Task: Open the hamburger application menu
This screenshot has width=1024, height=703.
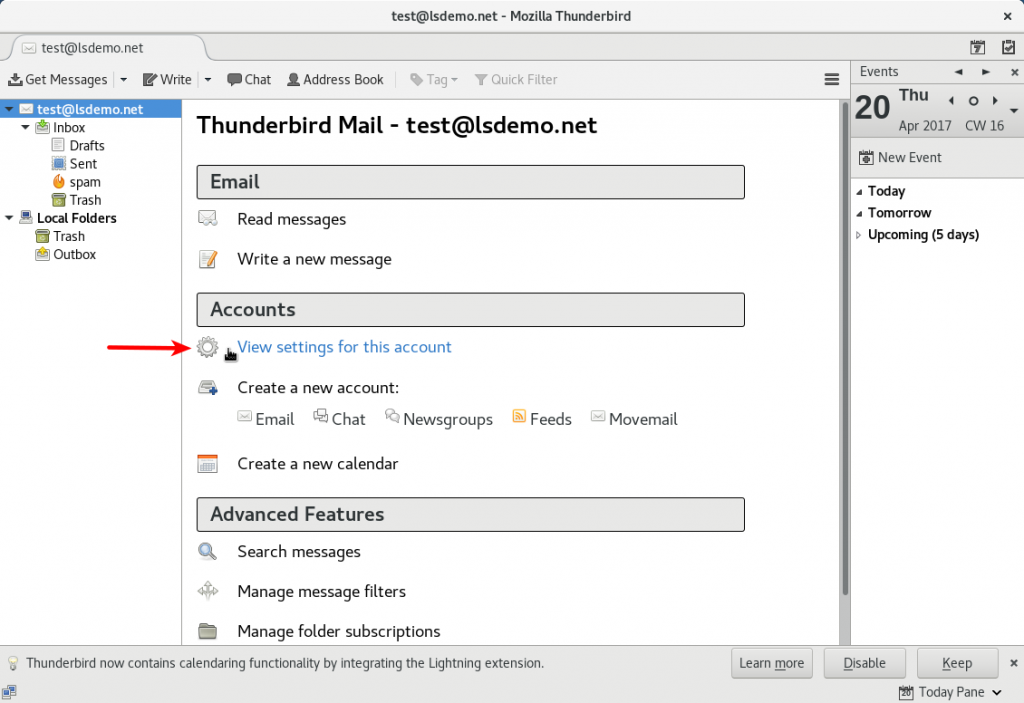Action: (x=831, y=80)
